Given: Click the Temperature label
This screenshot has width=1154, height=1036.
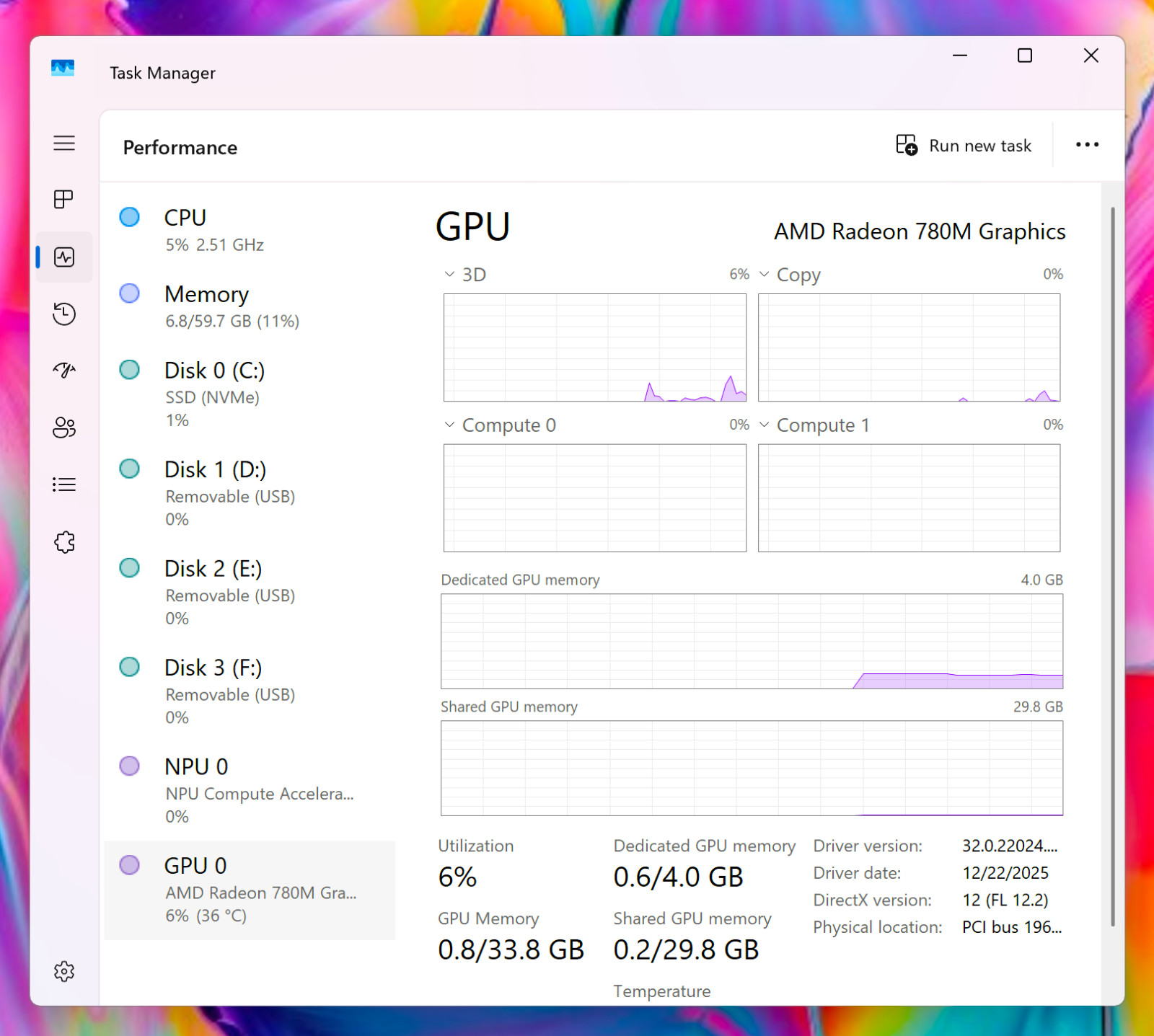Looking at the screenshot, I should click(x=662, y=991).
